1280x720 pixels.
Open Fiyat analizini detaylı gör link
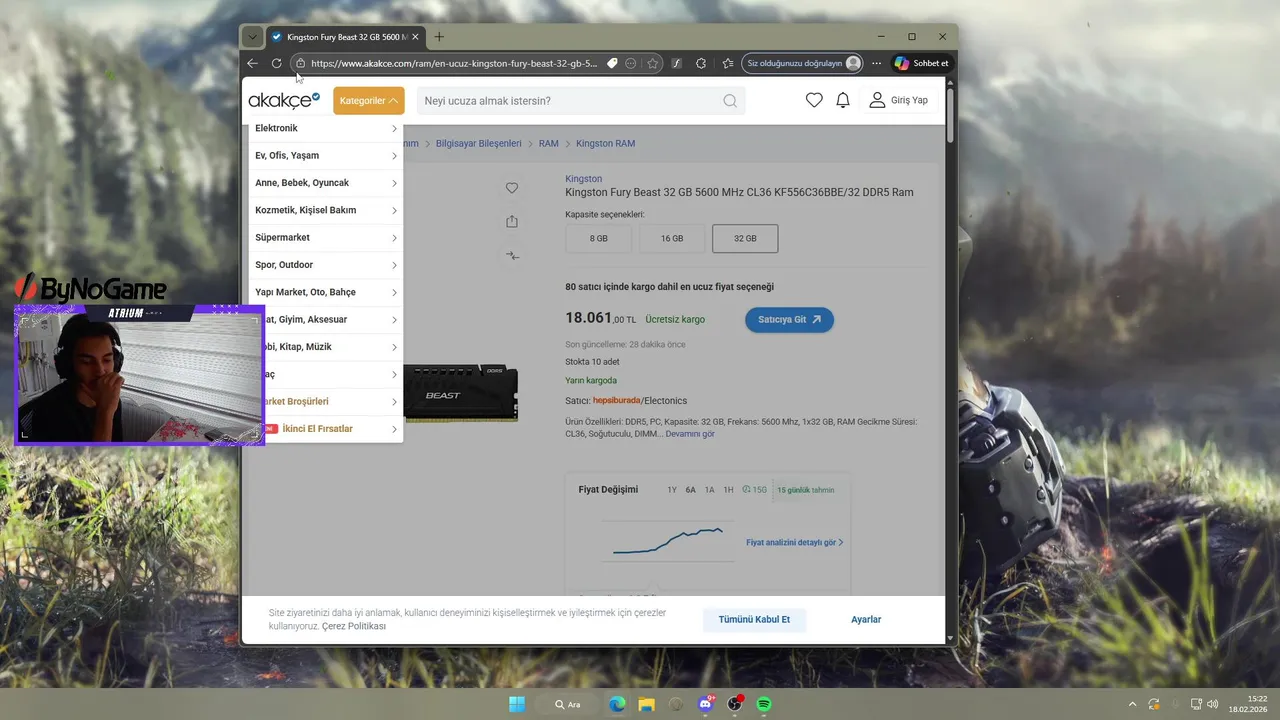(x=794, y=542)
